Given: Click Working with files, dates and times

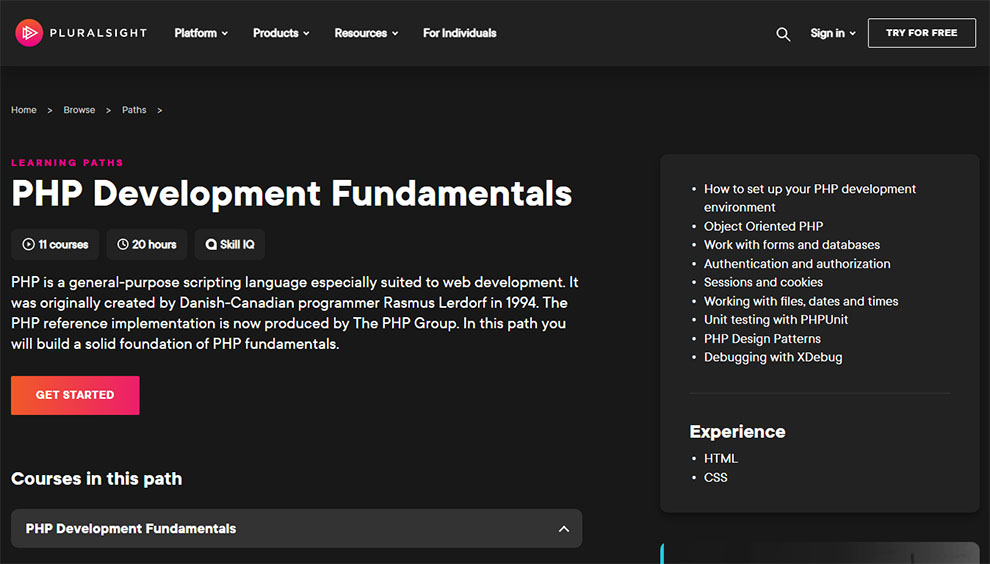Looking at the screenshot, I should [x=801, y=301].
